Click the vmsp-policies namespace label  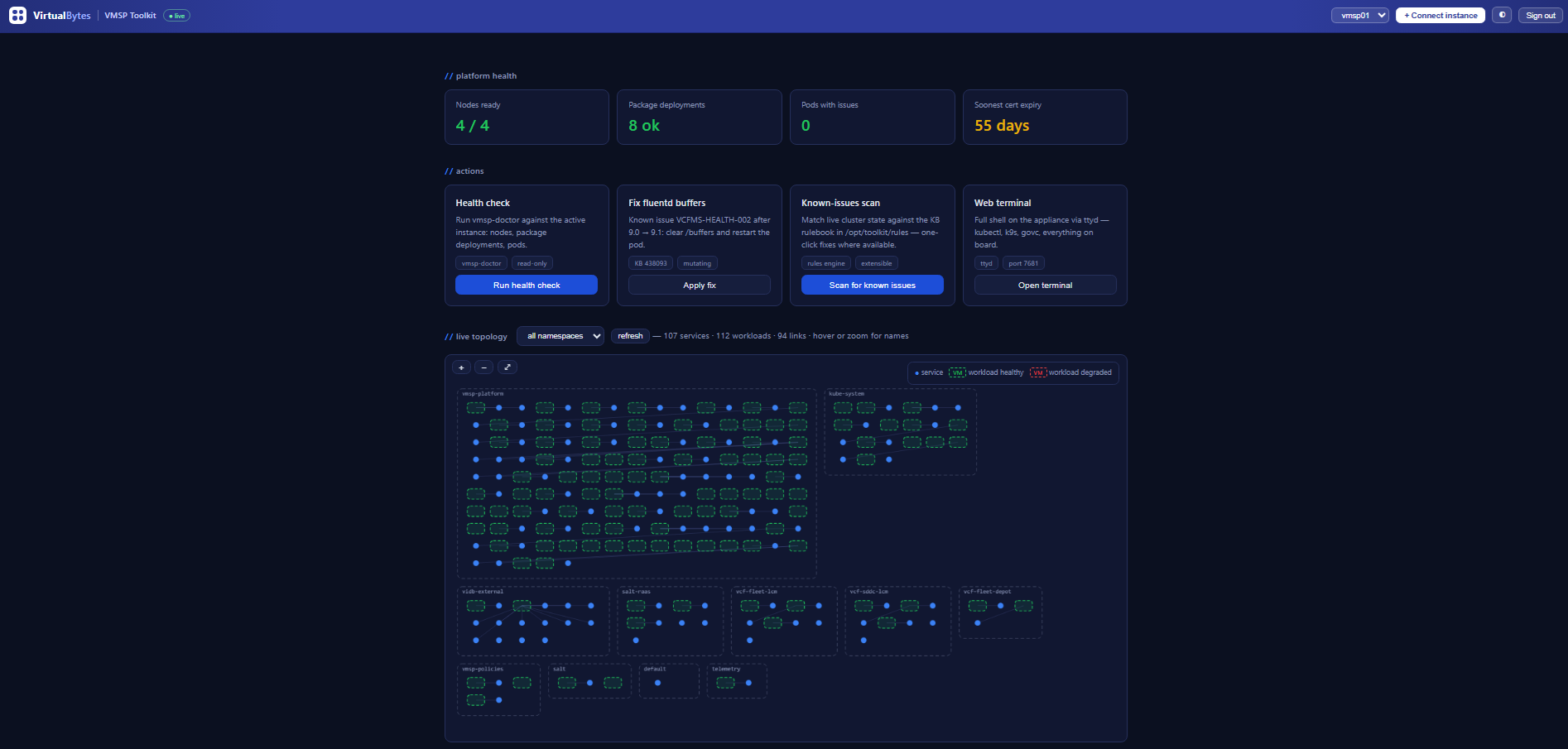coord(483,669)
